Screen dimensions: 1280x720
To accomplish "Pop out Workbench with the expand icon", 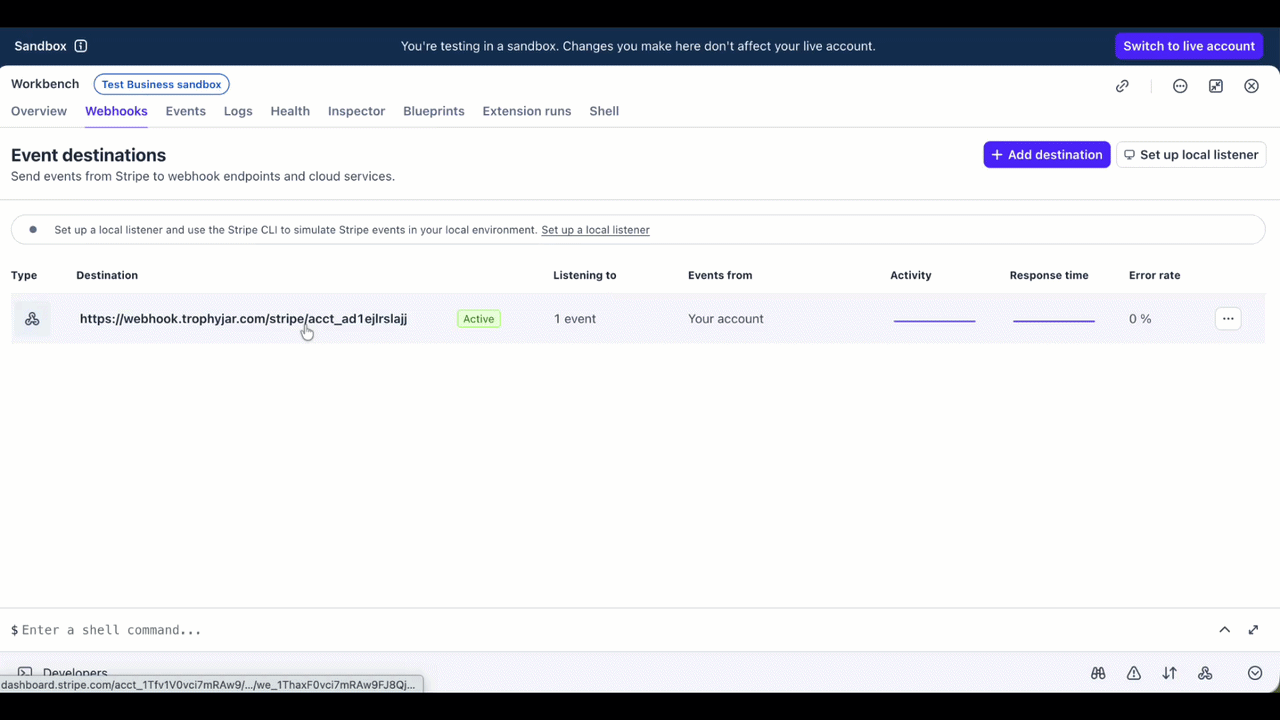I will (1216, 86).
